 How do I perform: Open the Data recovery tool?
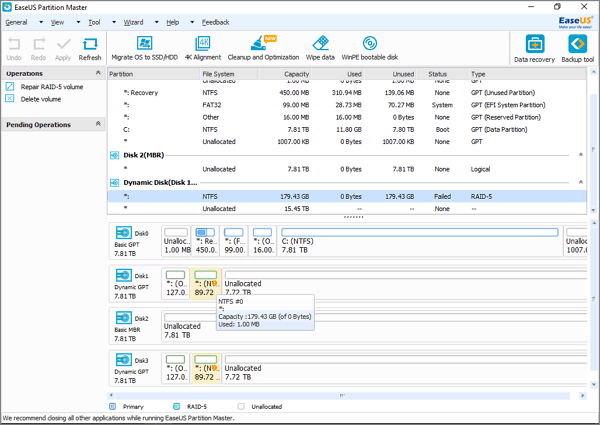coord(534,49)
